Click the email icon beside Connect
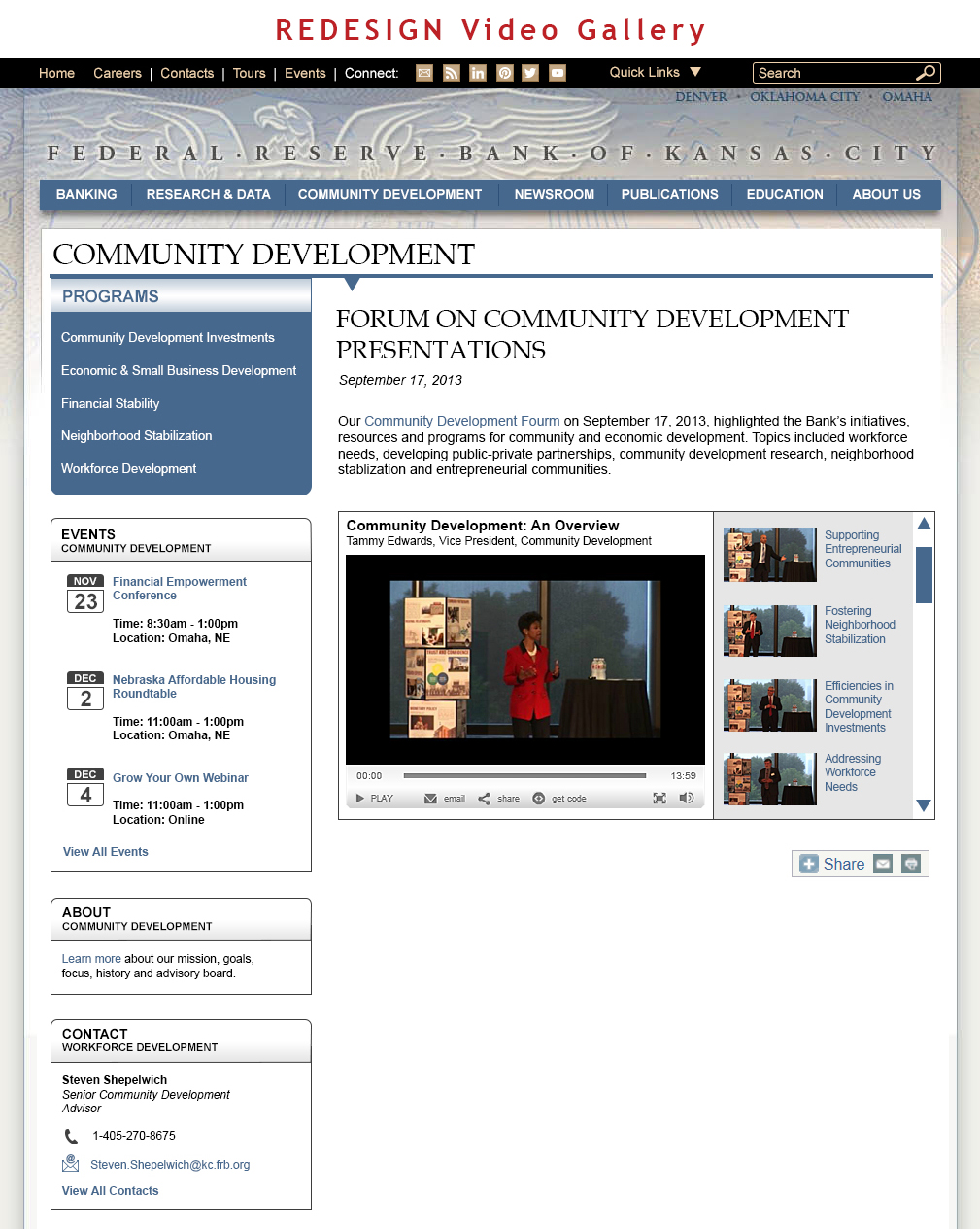The height and width of the screenshot is (1229, 980). pos(424,73)
